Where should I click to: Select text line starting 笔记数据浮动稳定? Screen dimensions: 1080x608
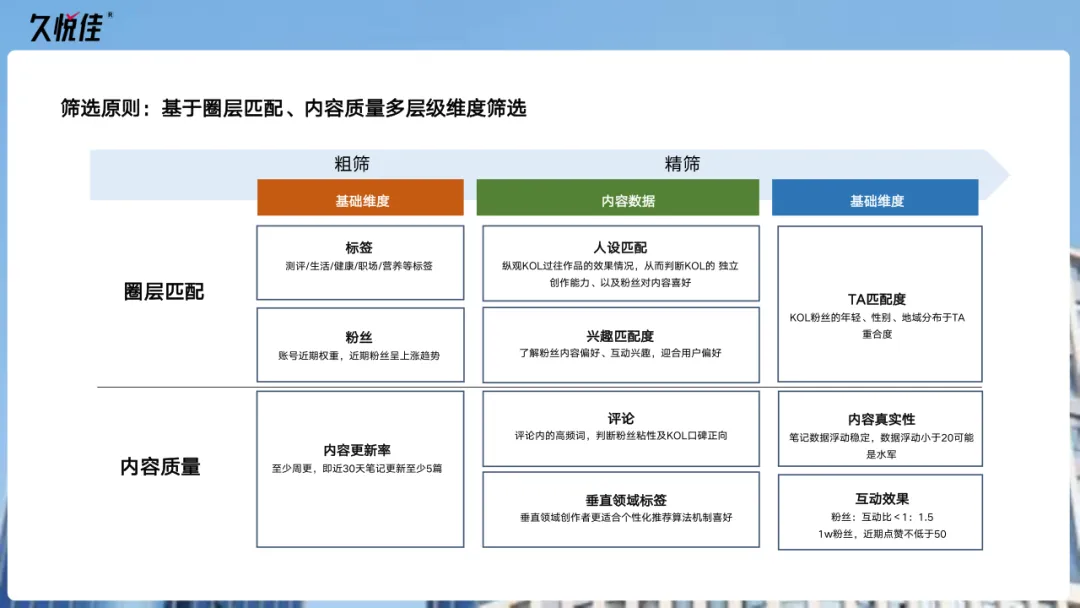coord(881,437)
